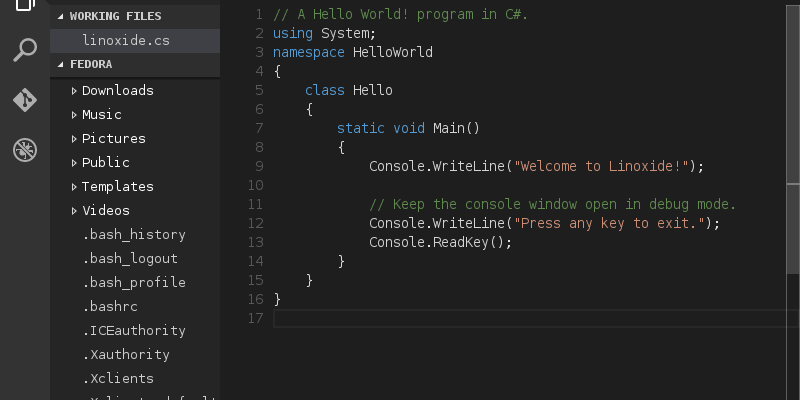
Task: Expand the Public folder arrow
Action: point(74,163)
